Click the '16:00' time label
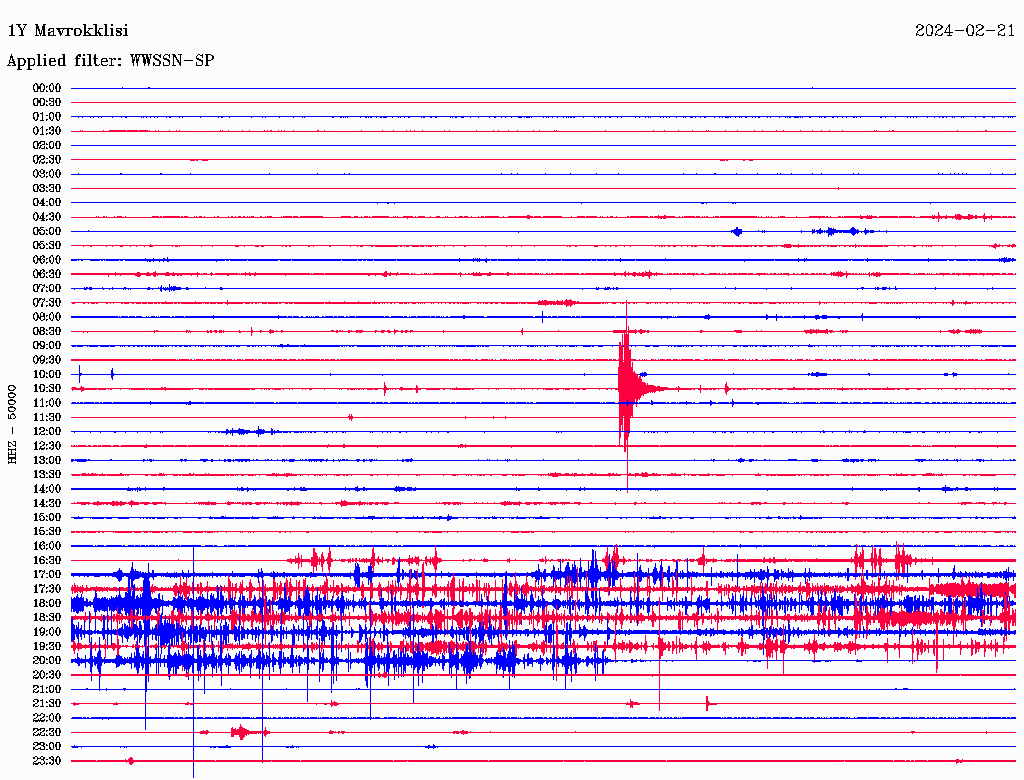The width and height of the screenshot is (1024, 780). [x=46, y=546]
